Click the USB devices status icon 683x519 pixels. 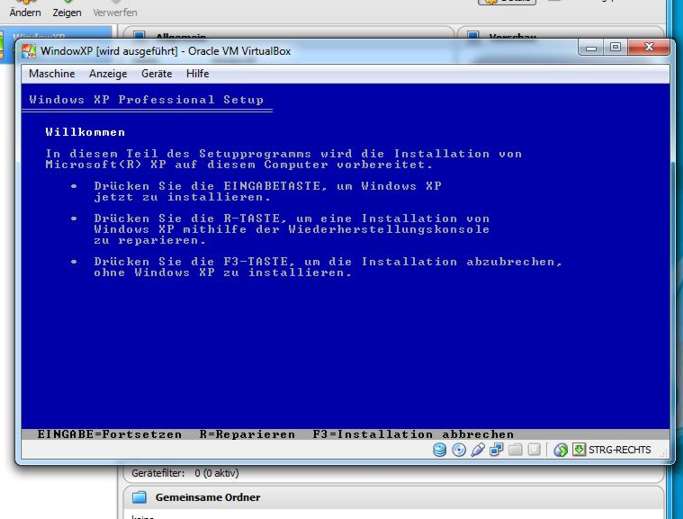click(x=477, y=449)
